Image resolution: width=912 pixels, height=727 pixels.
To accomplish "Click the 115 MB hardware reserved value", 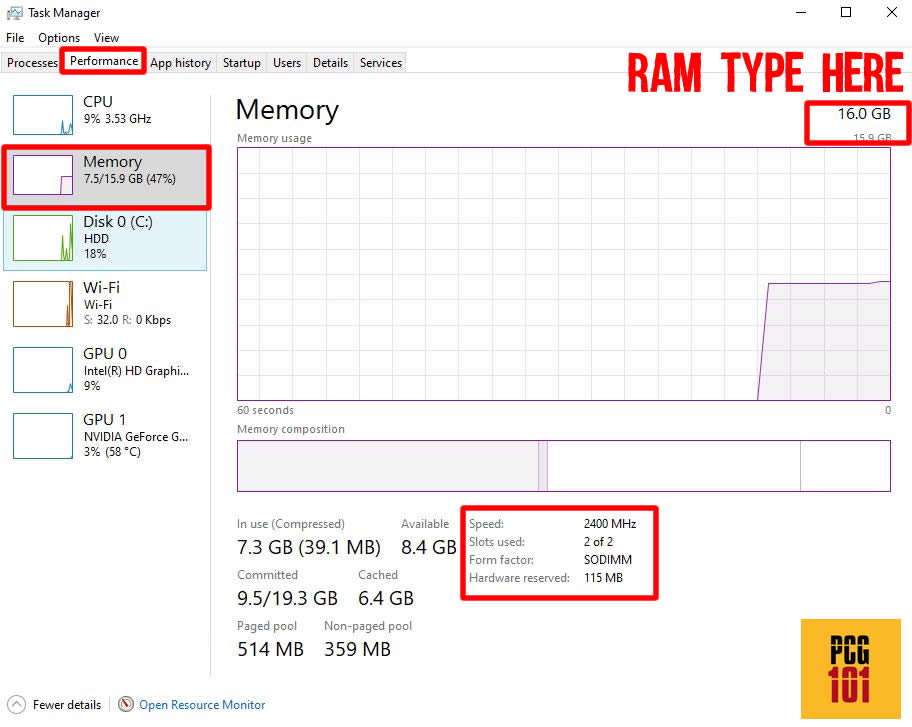I will point(603,578).
